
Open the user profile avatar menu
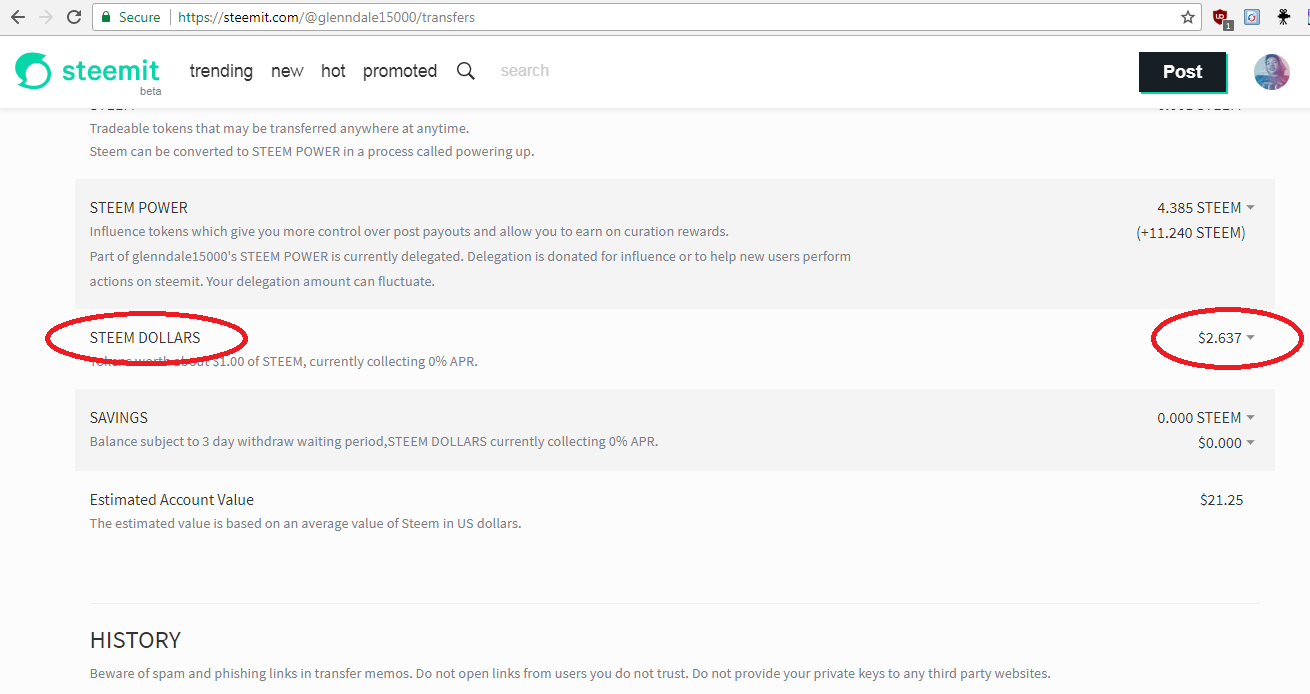tap(1272, 72)
